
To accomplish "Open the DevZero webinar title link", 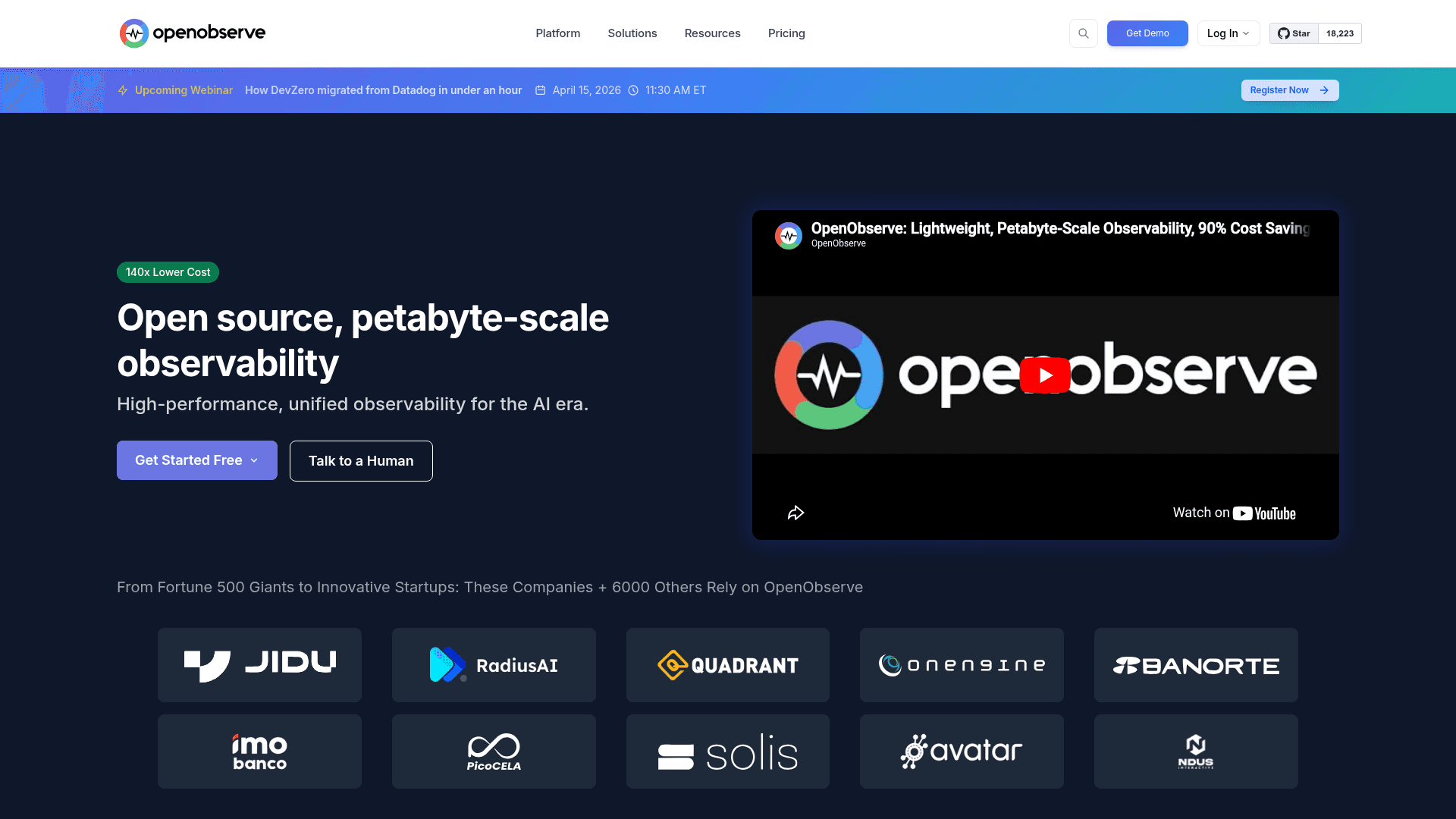I will 383,90.
